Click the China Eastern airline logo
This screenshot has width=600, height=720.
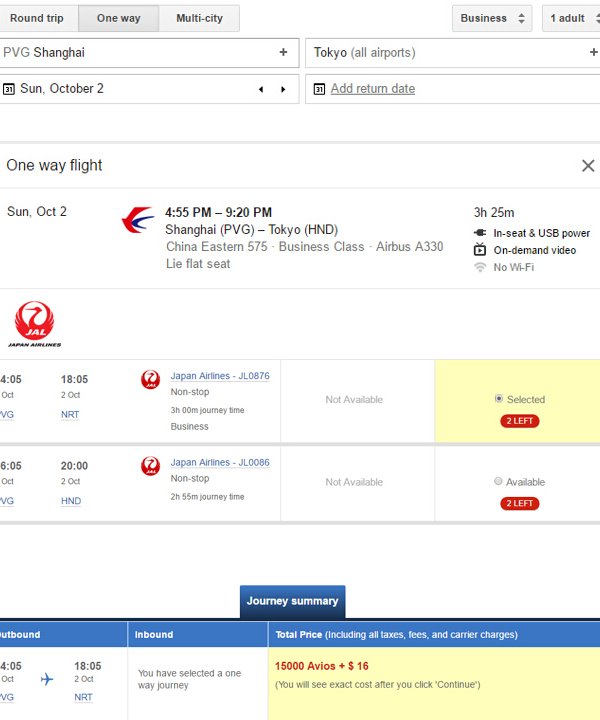(x=138, y=219)
